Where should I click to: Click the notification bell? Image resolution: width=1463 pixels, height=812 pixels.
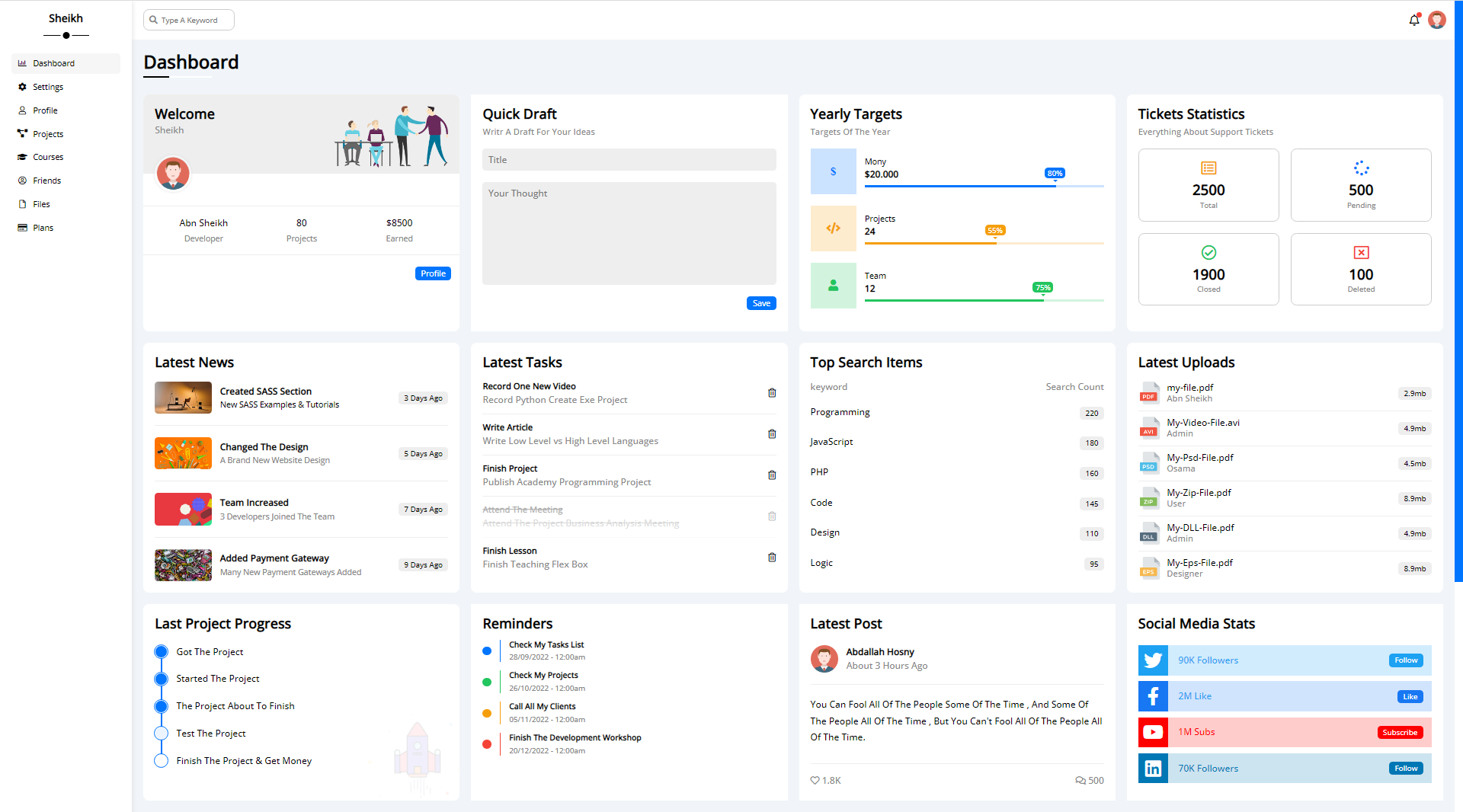1413,20
